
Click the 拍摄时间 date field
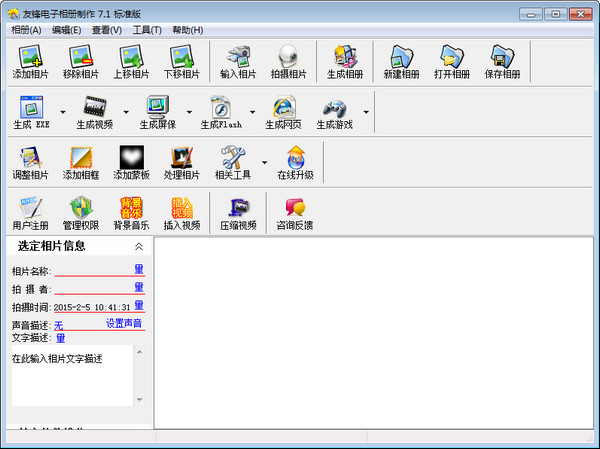(93, 307)
